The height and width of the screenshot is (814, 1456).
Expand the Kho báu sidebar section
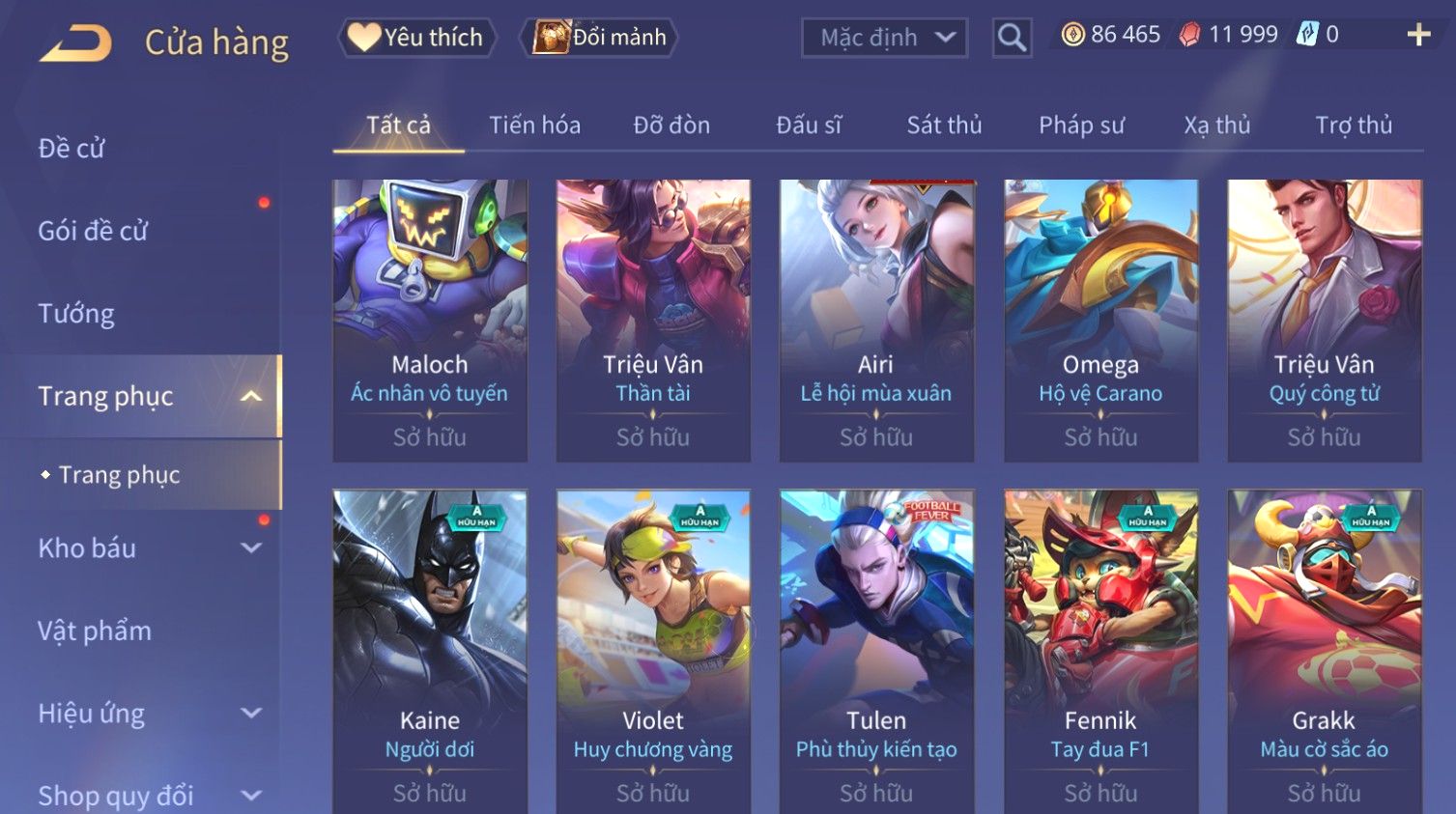point(251,547)
